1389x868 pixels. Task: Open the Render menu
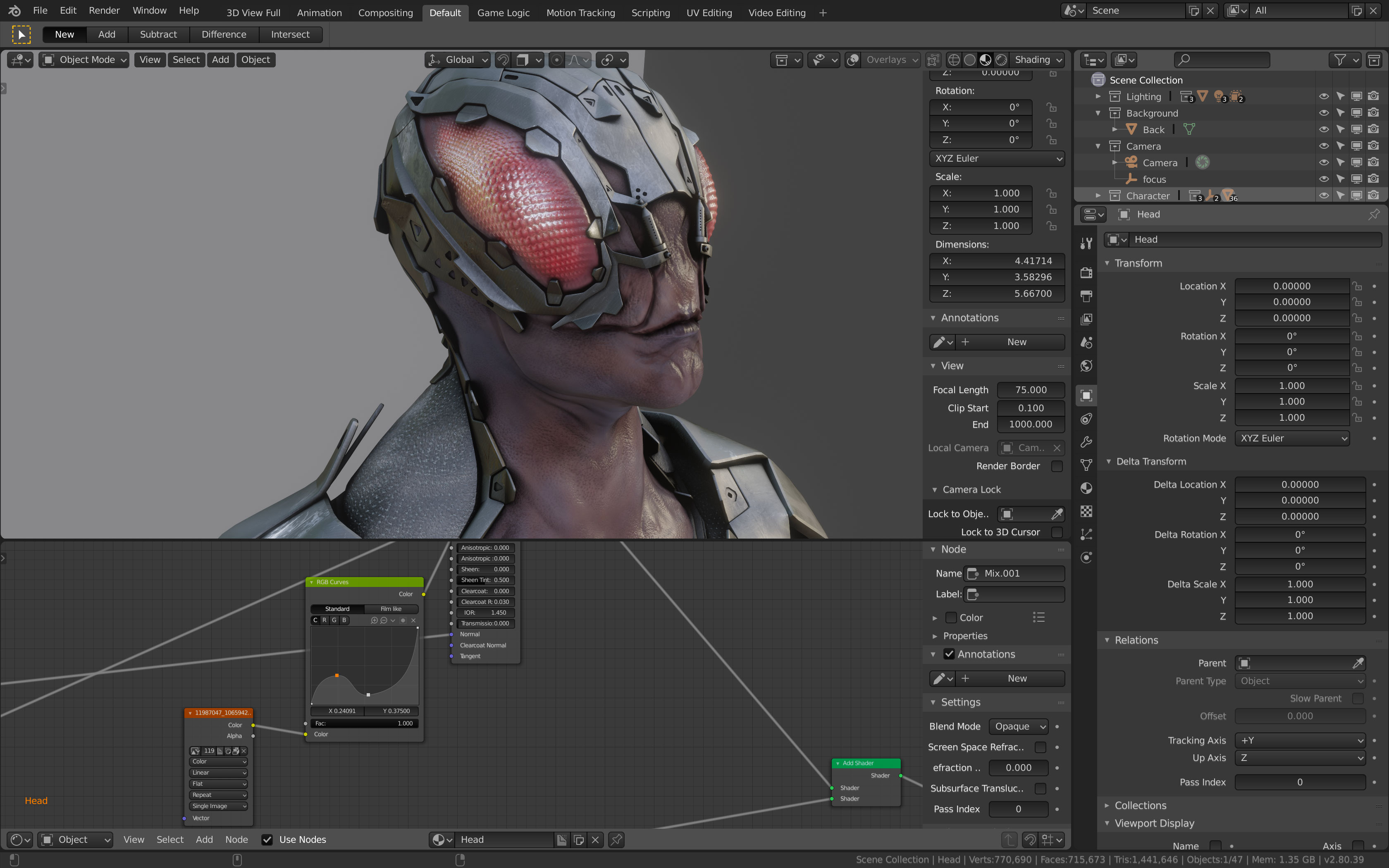point(104,10)
